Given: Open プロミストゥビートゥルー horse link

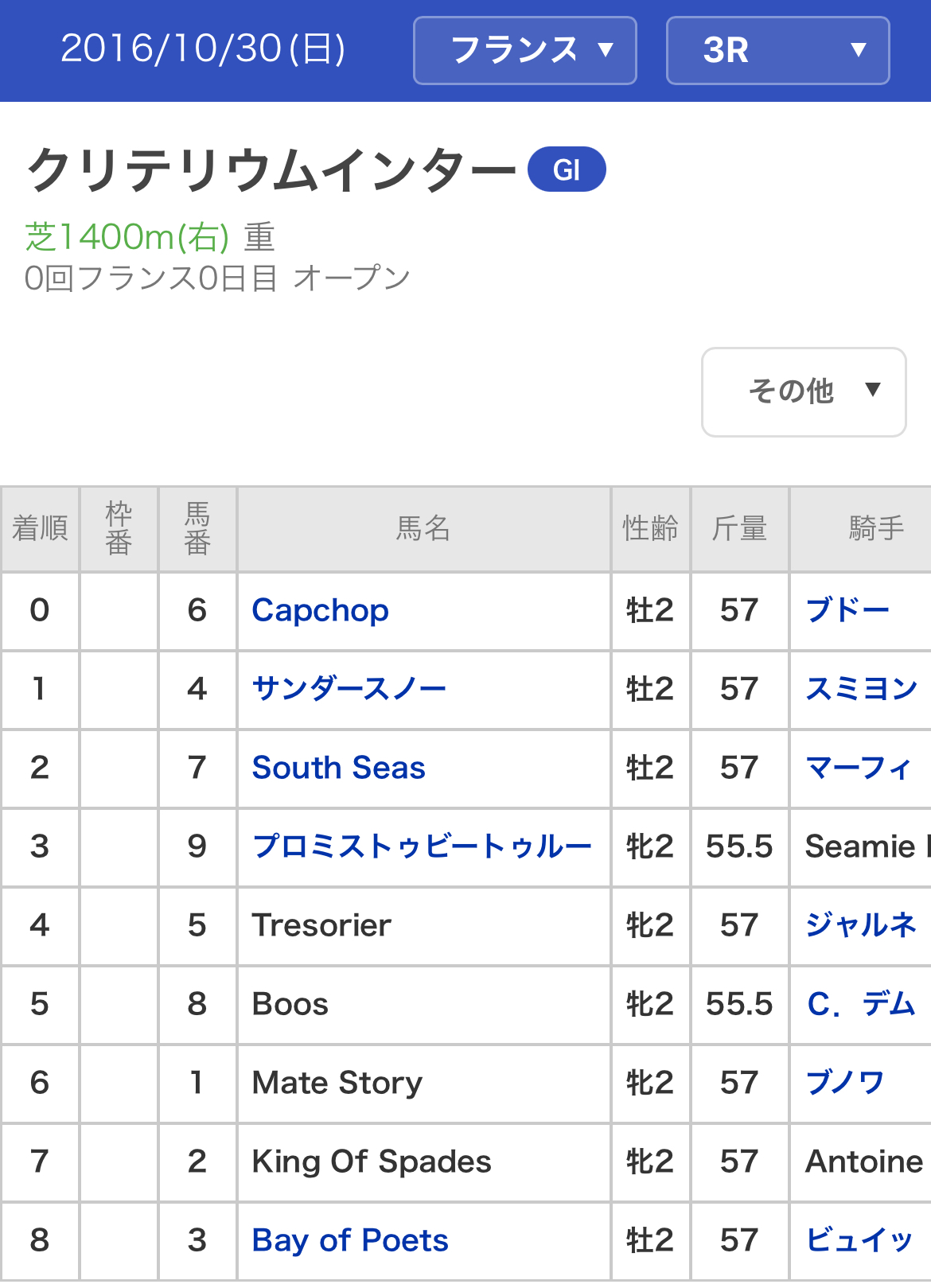Looking at the screenshot, I should pos(422,846).
